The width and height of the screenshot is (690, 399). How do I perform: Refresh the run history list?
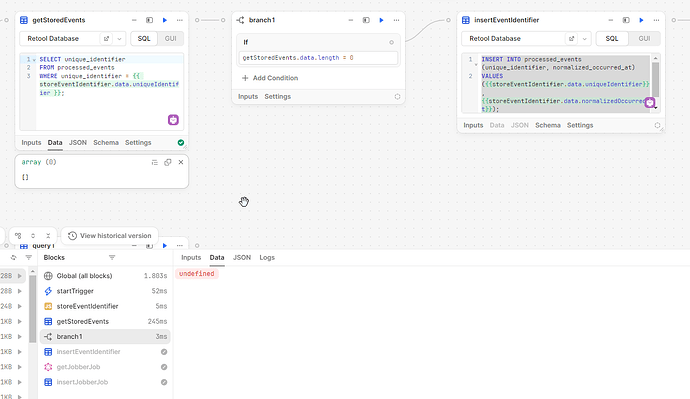pos(13,258)
